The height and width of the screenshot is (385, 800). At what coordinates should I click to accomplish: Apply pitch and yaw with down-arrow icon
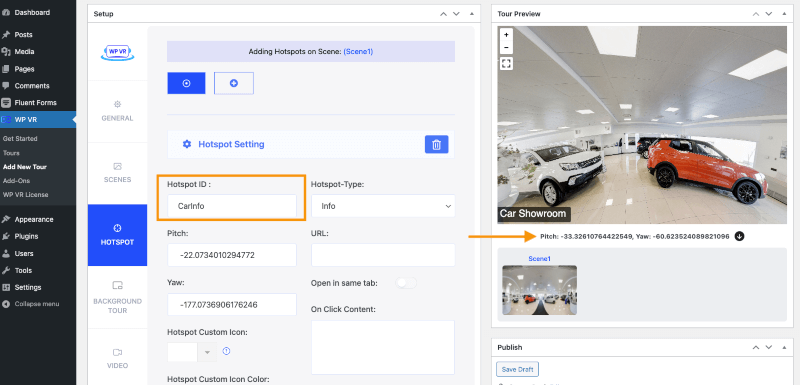[x=739, y=236]
